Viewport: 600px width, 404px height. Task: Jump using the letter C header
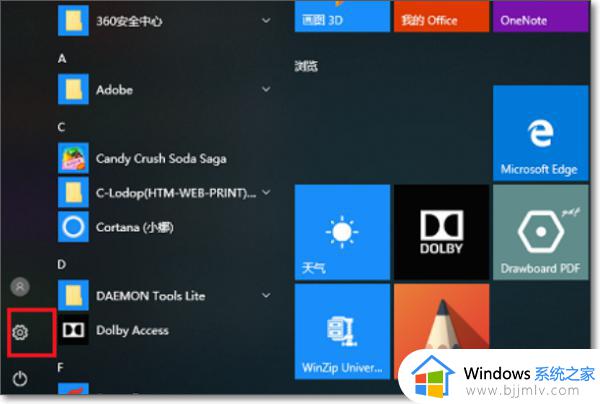point(61,127)
